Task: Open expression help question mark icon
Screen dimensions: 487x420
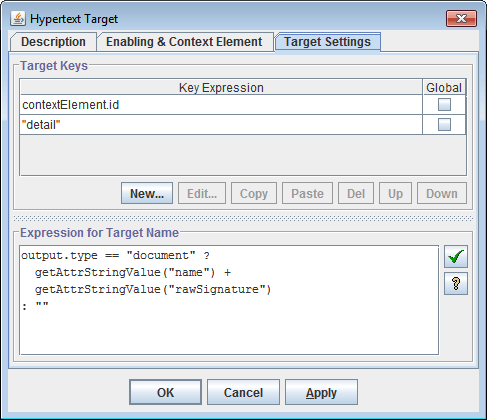Action: (x=456, y=284)
